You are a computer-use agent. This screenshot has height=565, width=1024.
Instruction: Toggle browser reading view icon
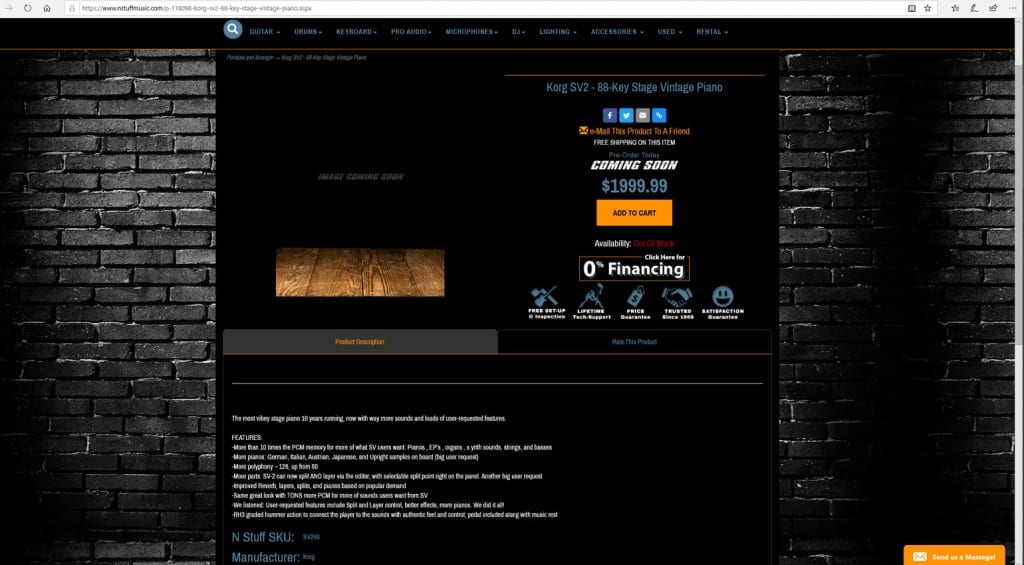912,8
